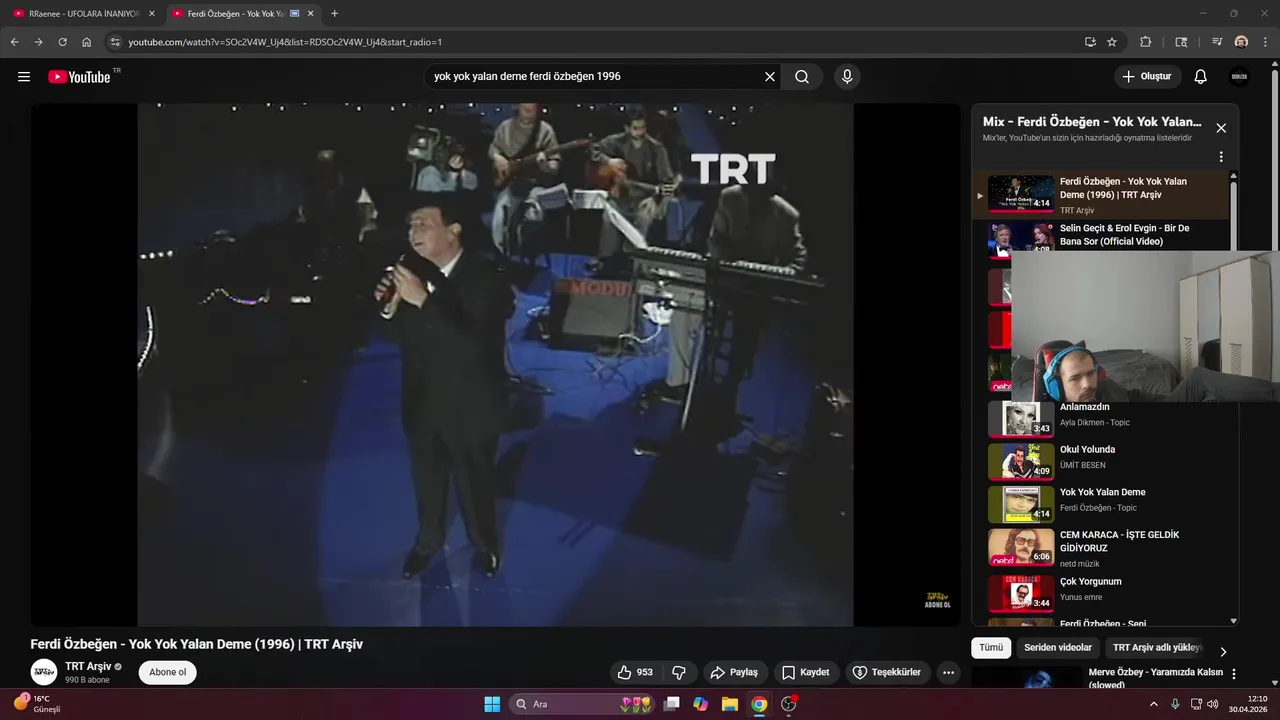Bookmark this page with the star
Image resolution: width=1280 pixels, height=720 pixels.
click(1112, 42)
